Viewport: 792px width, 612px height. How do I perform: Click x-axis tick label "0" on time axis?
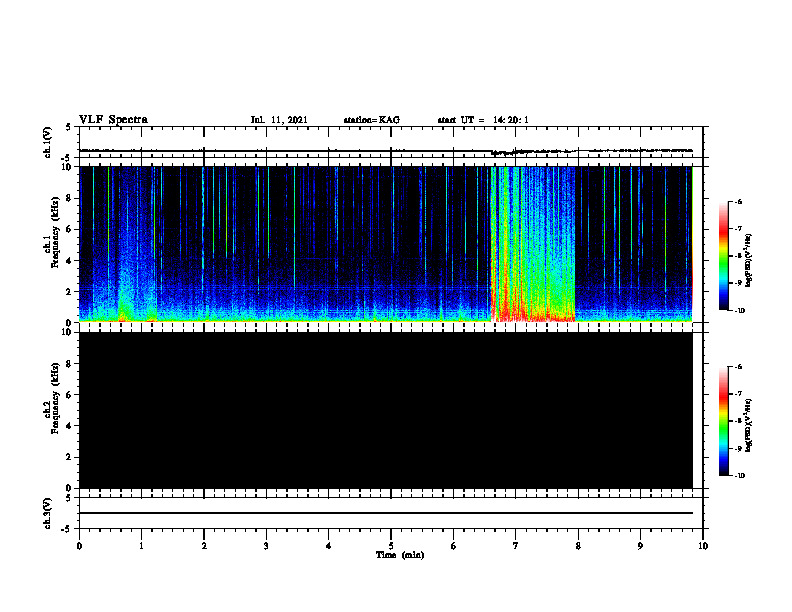tap(79, 546)
